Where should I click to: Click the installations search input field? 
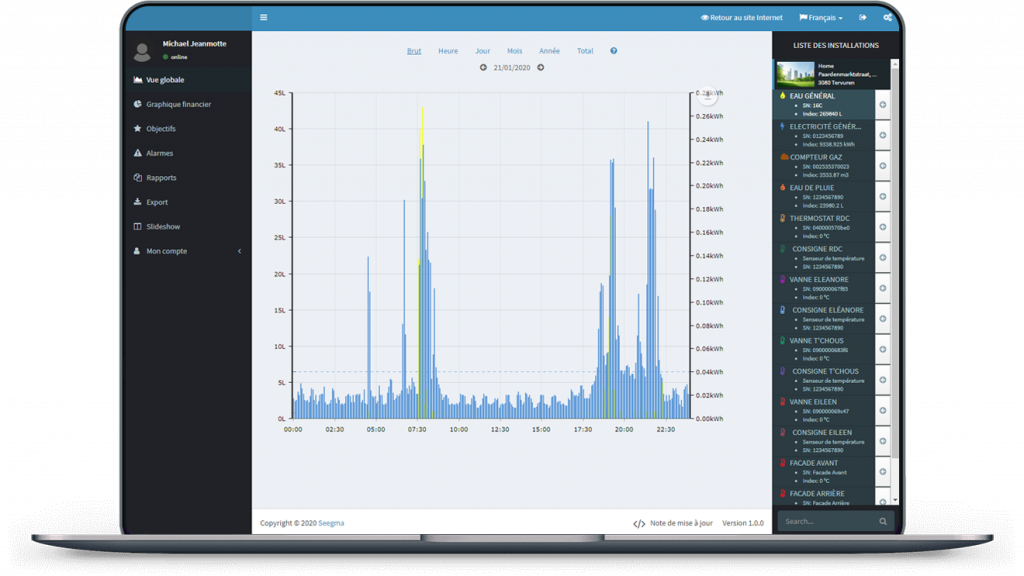click(825, 521)
